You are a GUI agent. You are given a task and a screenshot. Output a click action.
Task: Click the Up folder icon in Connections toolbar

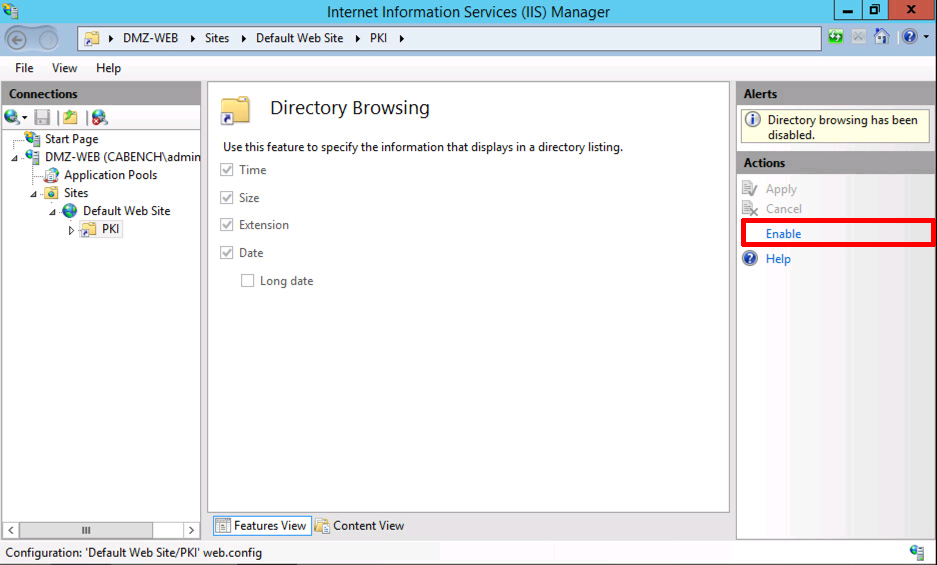(x=71, y=117)
